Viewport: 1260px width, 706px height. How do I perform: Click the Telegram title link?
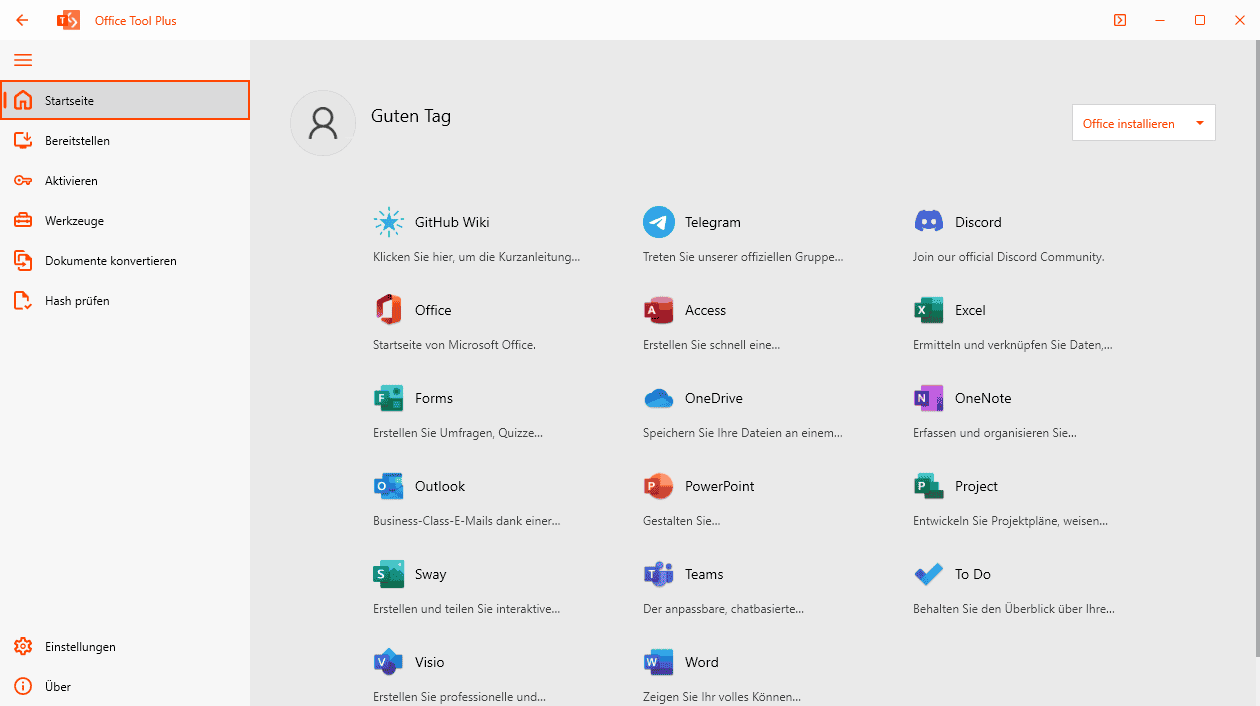pyautogui.click(x=713, y=223)
